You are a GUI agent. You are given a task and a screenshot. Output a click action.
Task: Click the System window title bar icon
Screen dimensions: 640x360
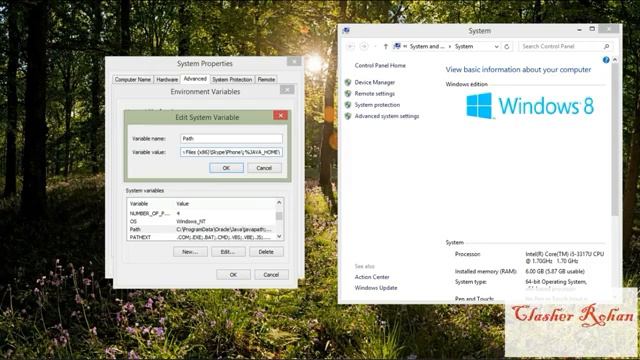[347, 30]
